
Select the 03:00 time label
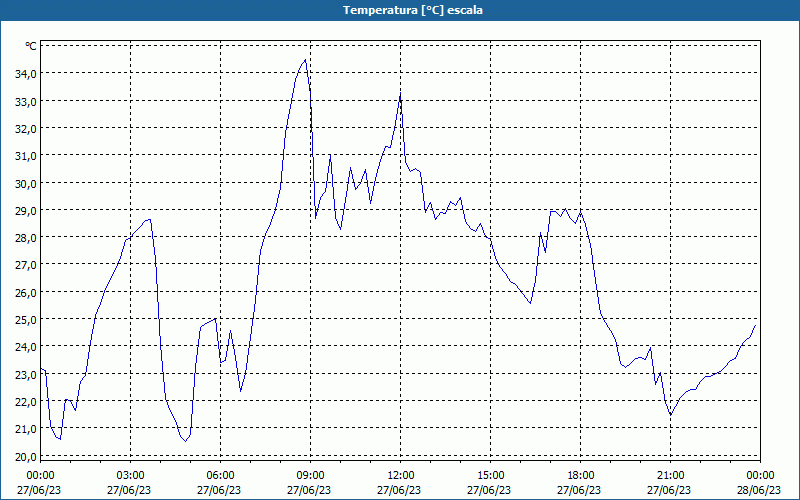pos(130,476)
